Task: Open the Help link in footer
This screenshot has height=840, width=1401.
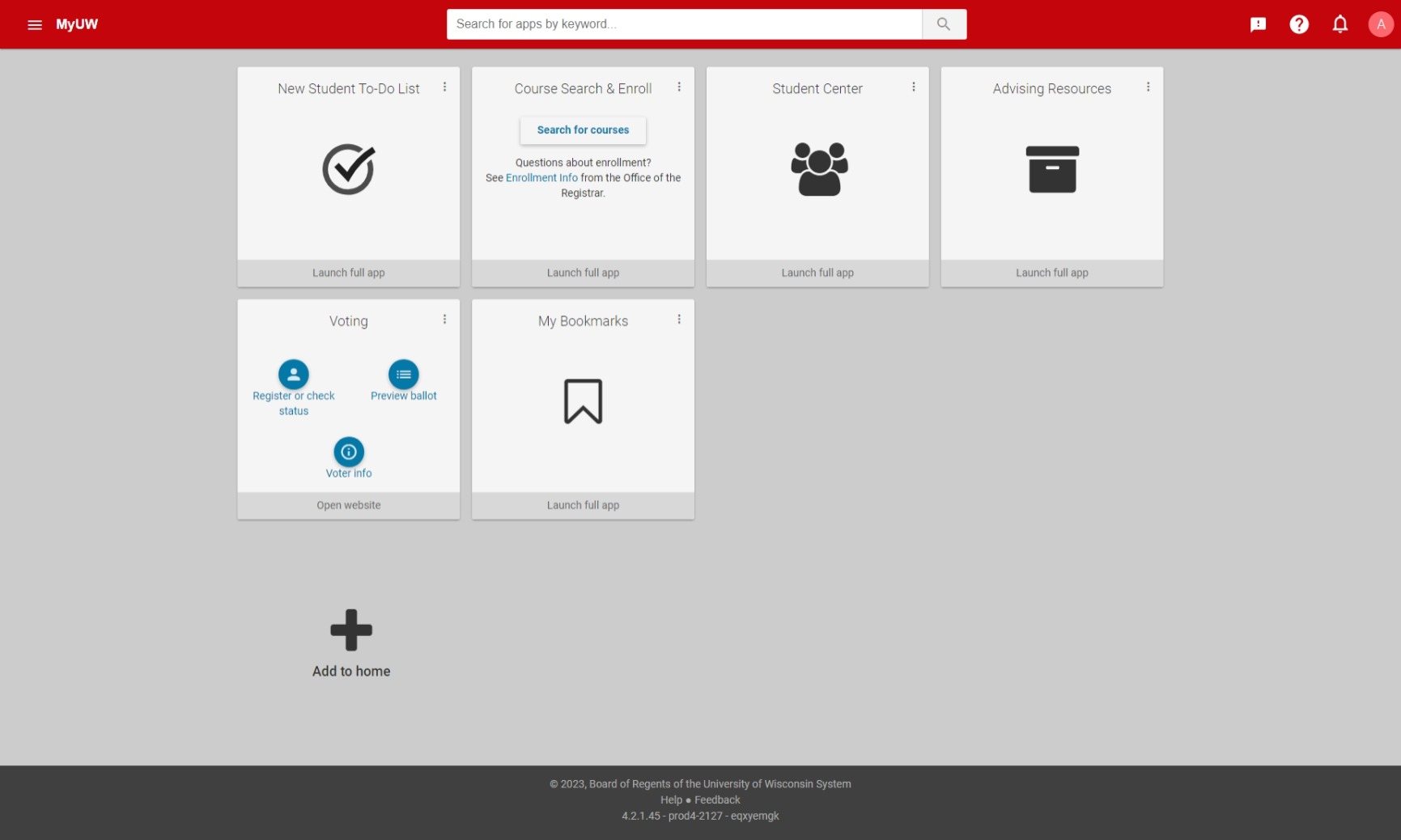Action: coord(671,800)
